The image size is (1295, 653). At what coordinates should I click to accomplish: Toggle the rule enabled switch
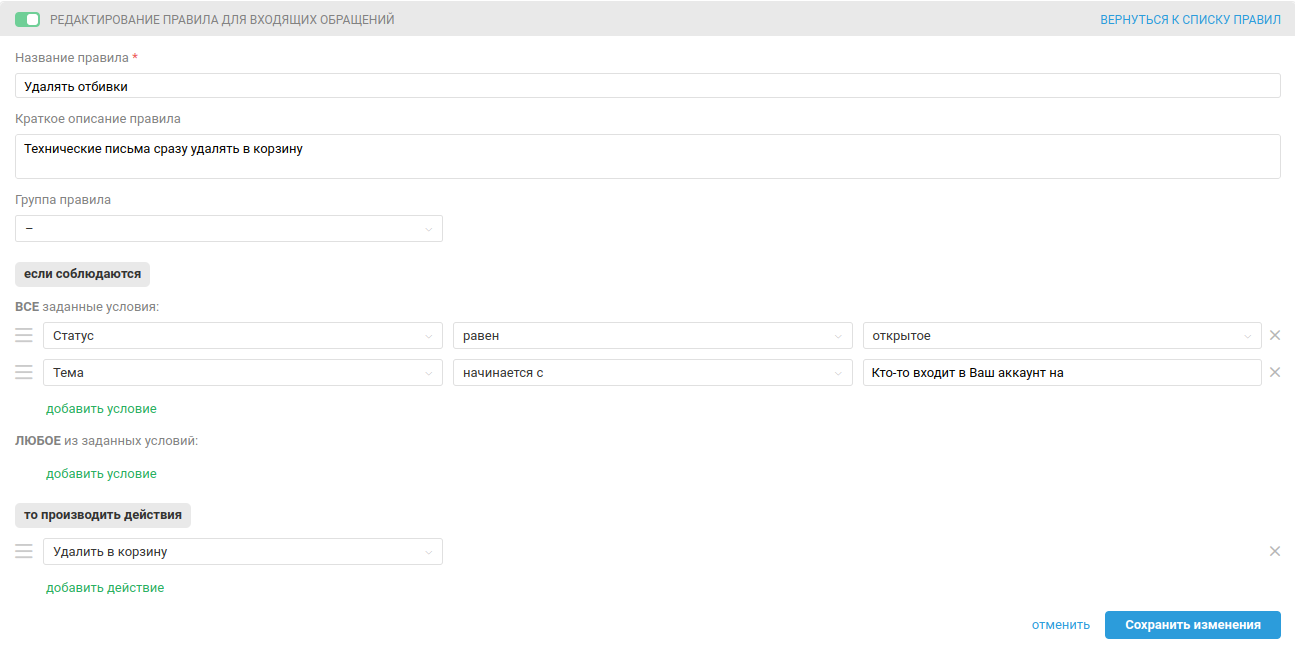(27, 19)
